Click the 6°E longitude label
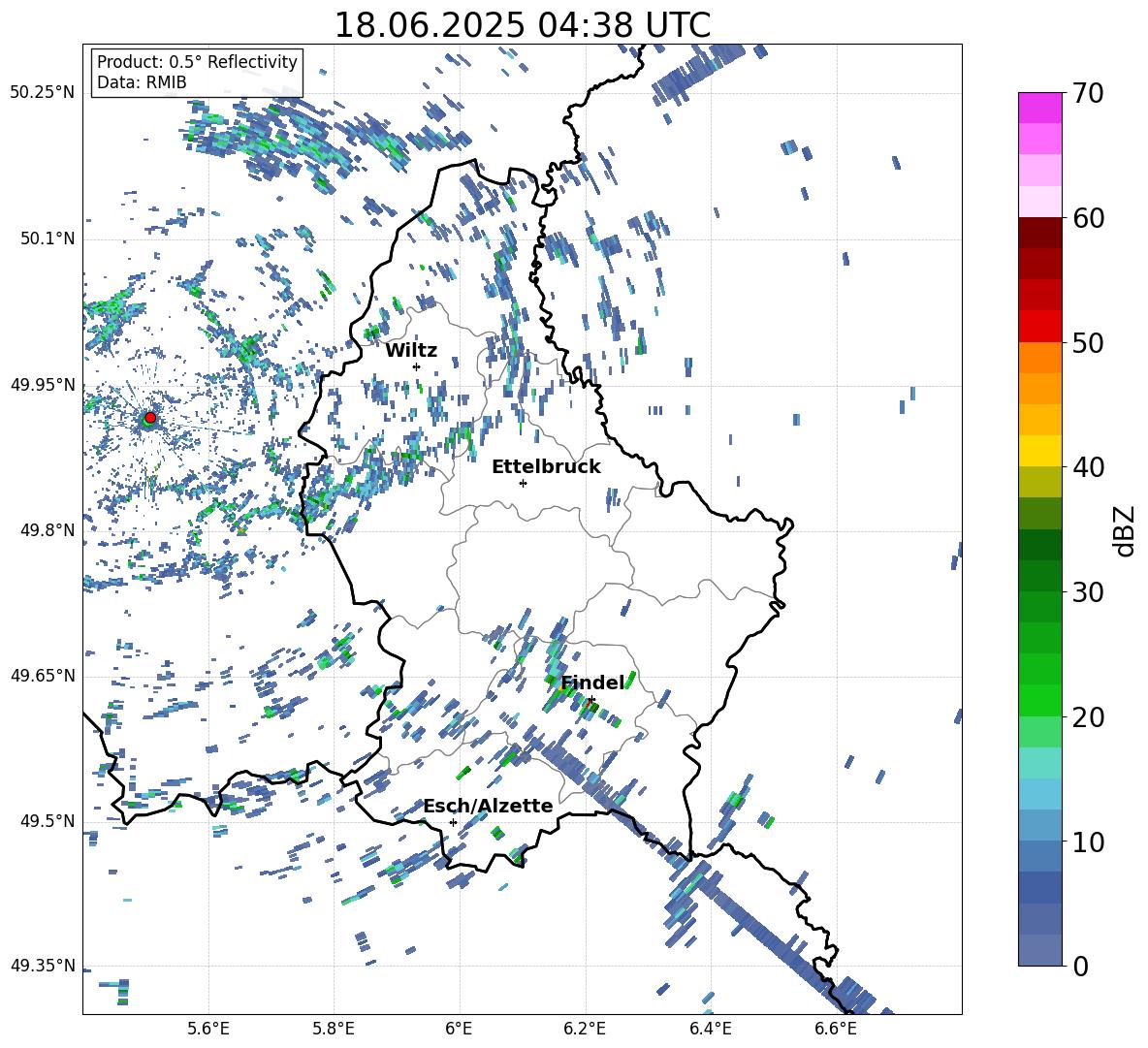This screenshot has height=1048, width=1148. pos(459,1029)
